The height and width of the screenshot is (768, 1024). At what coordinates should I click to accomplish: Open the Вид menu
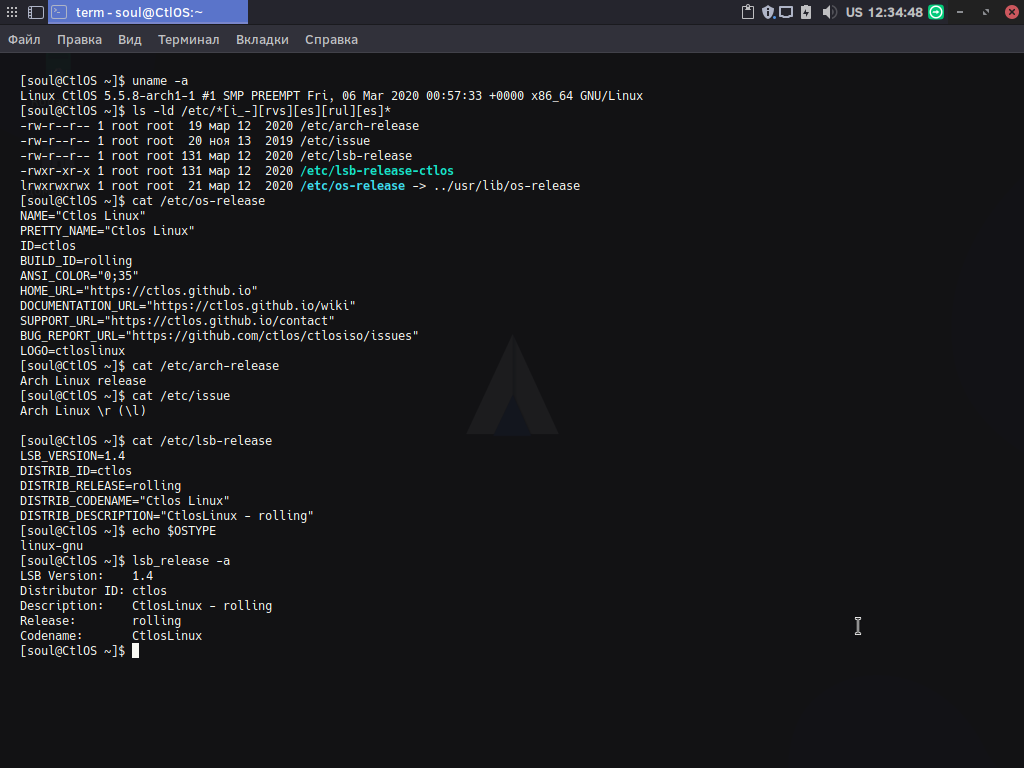coord(129,40)
